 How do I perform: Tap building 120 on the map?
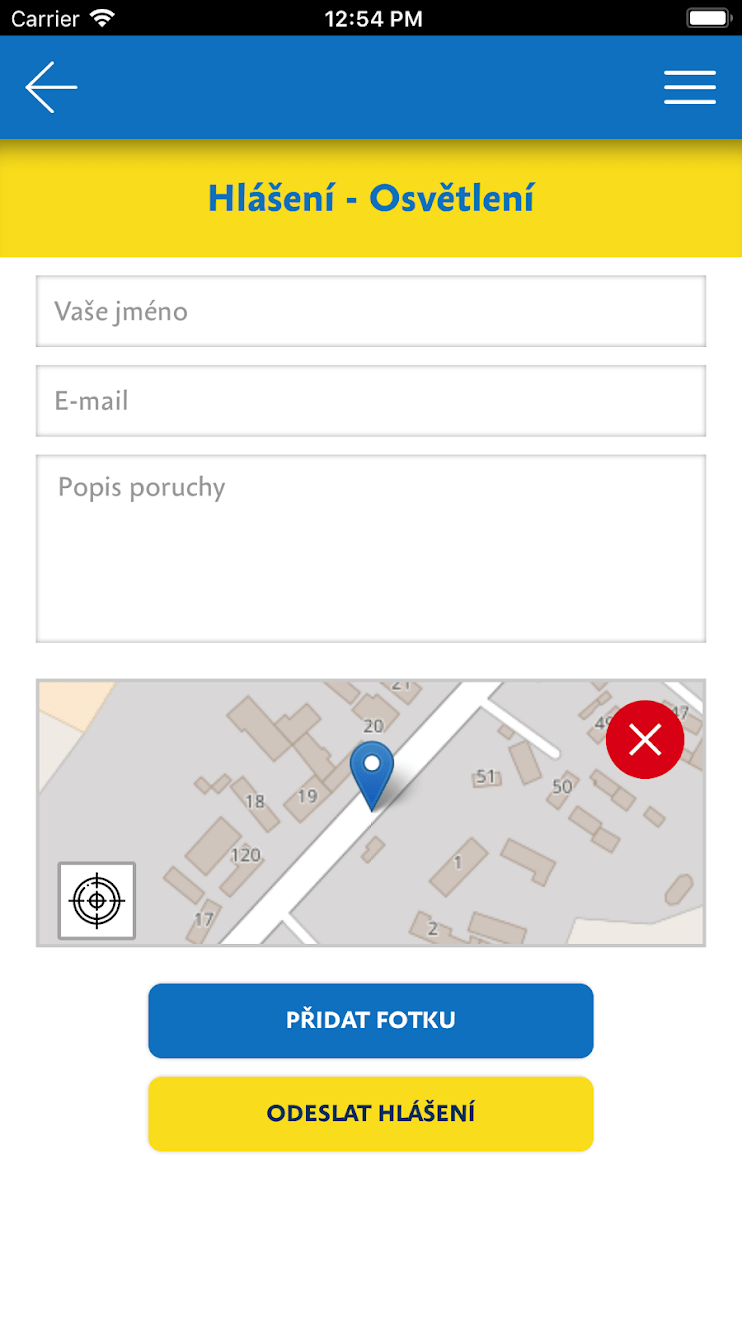(x=245, y=855)
